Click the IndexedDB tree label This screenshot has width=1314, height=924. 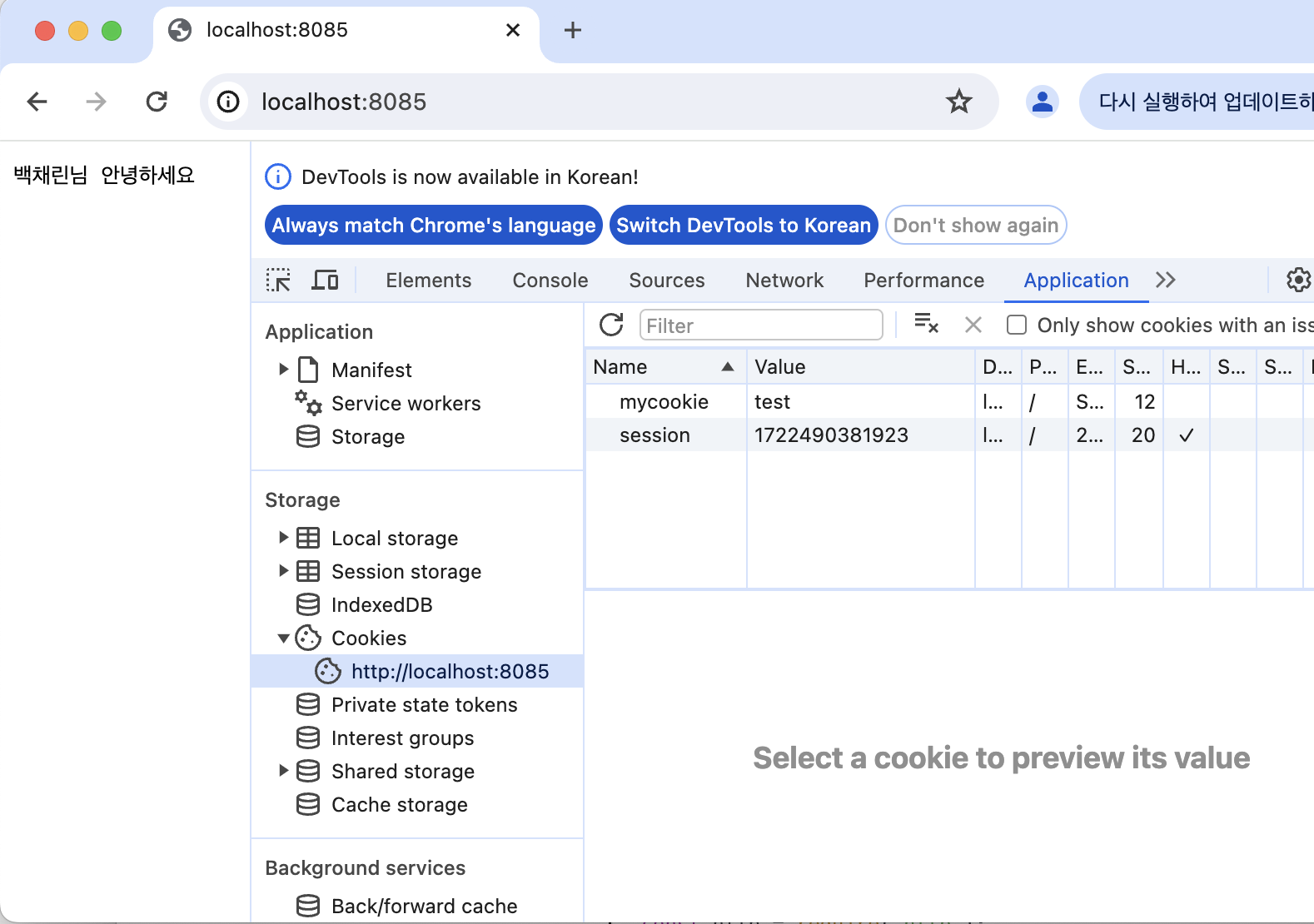click(x=382, y=604)
